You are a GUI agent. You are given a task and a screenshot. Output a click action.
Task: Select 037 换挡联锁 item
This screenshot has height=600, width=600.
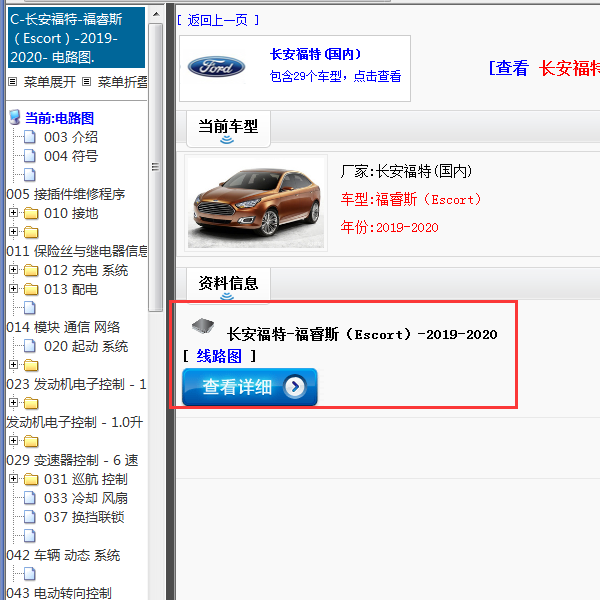point(84,517)
